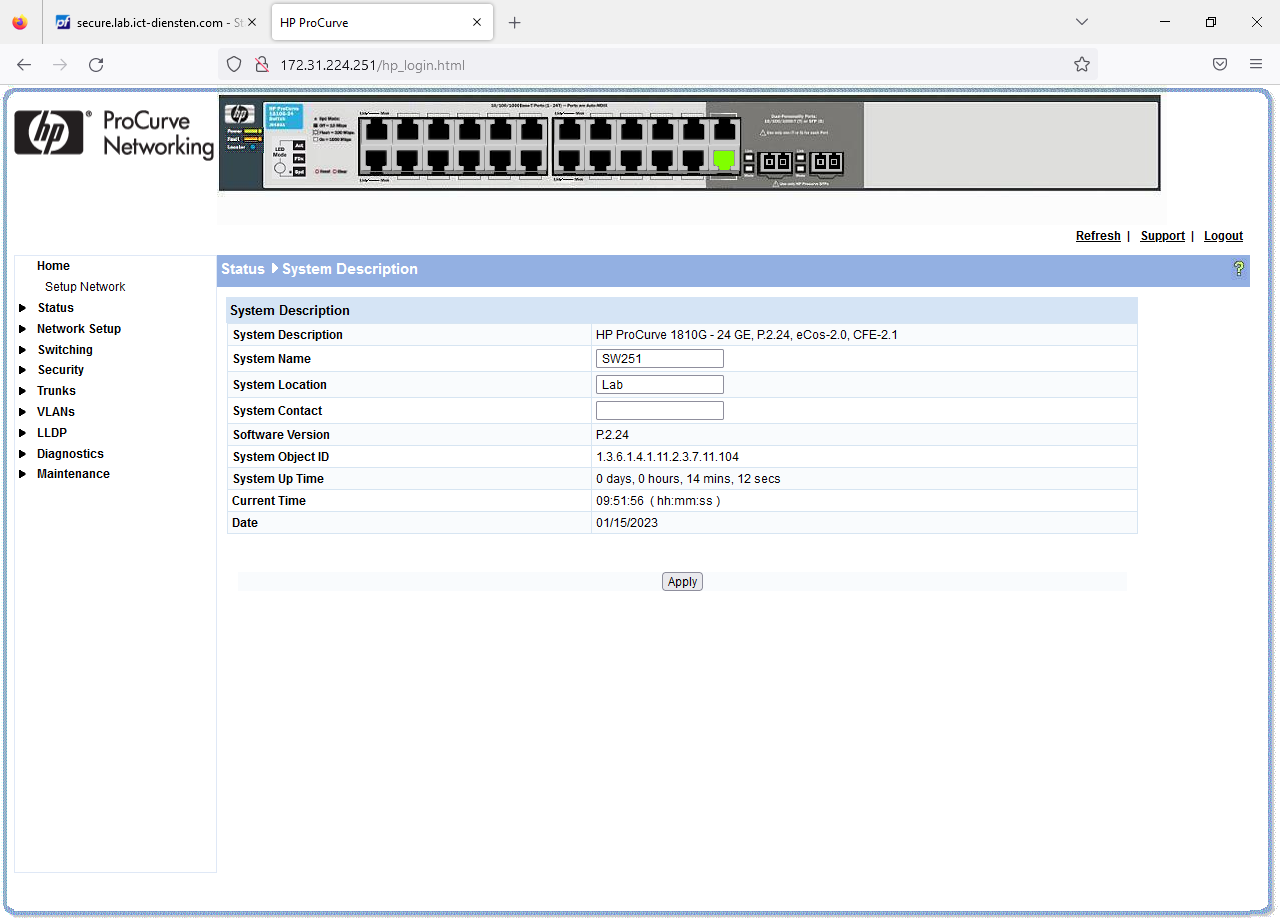The width and height of the screenshot is (1280, 920).
Task: Click port 23 above the green port
Action: (723, 129)
